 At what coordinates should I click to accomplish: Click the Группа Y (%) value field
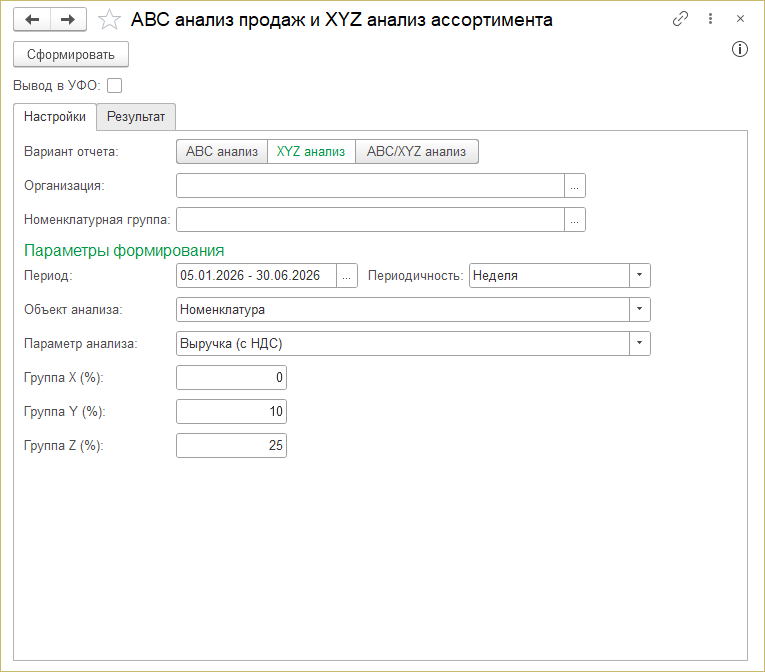coord(231,411)
